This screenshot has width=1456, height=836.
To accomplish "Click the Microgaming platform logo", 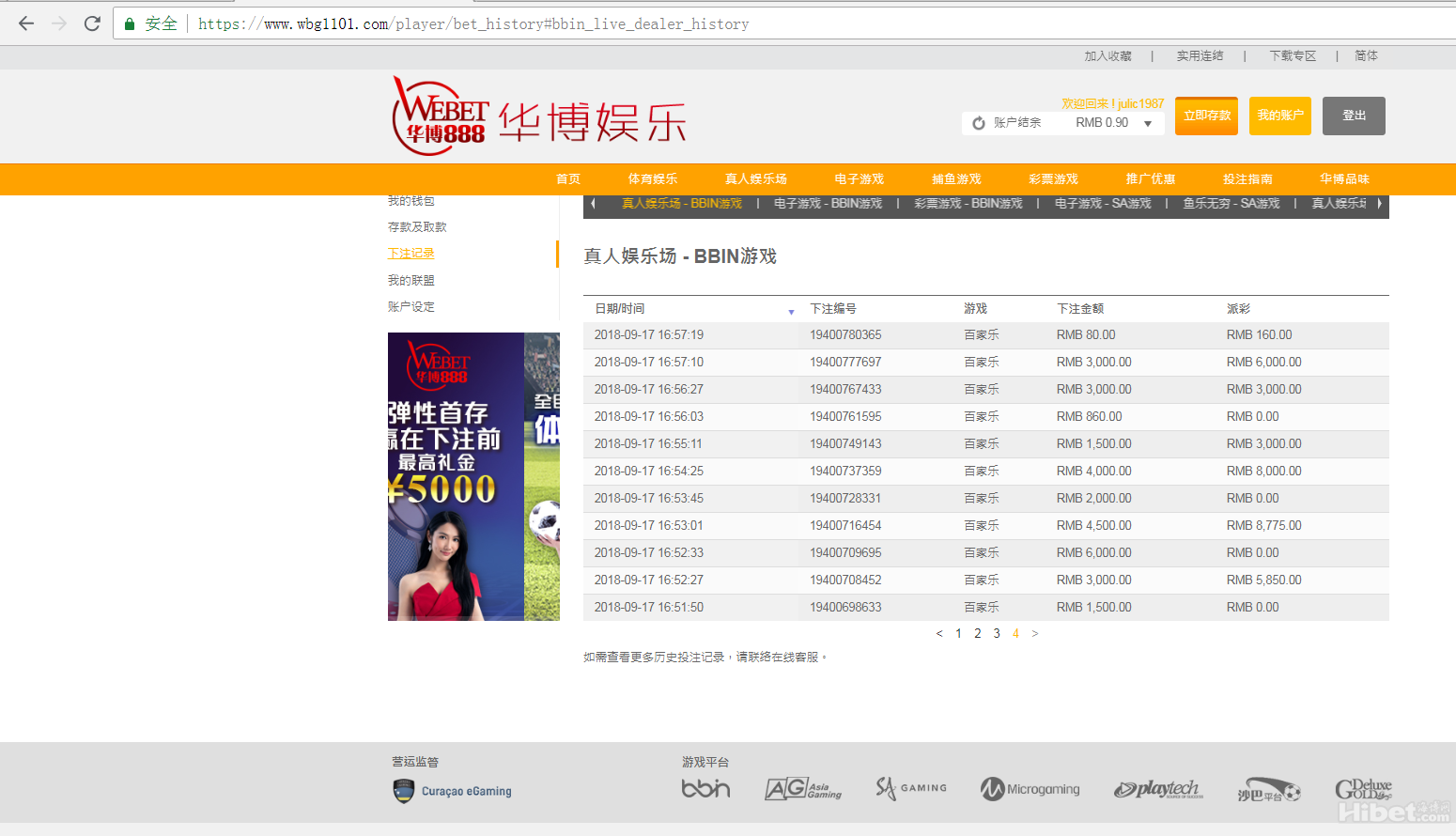I will (x=1030, y=789).
